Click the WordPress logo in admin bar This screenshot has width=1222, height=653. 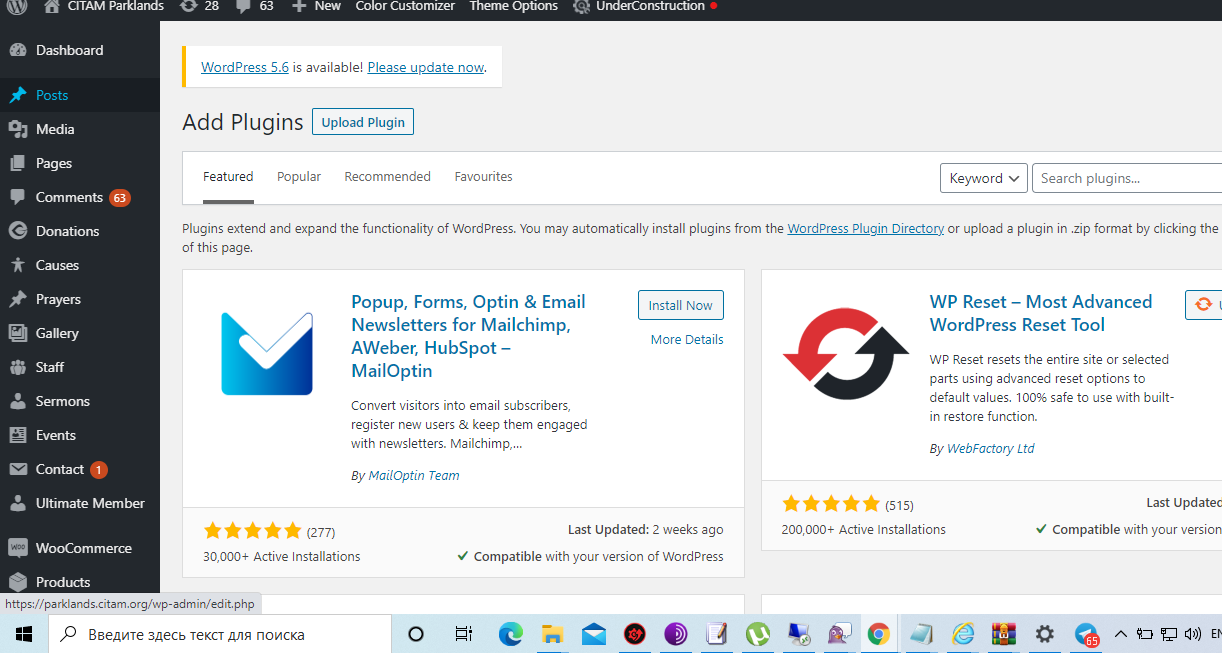coord(17,6)
